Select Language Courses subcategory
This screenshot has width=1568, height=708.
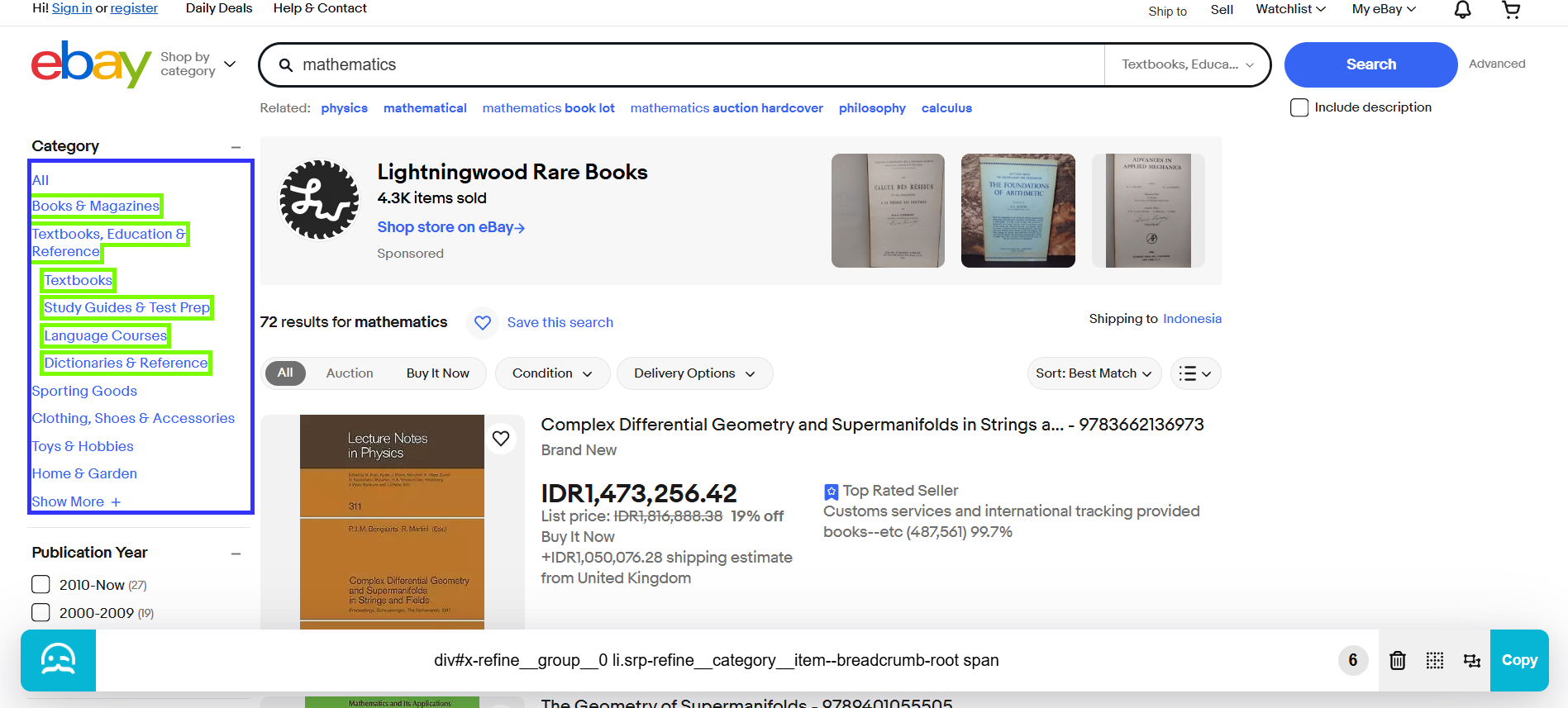[106, 335]
